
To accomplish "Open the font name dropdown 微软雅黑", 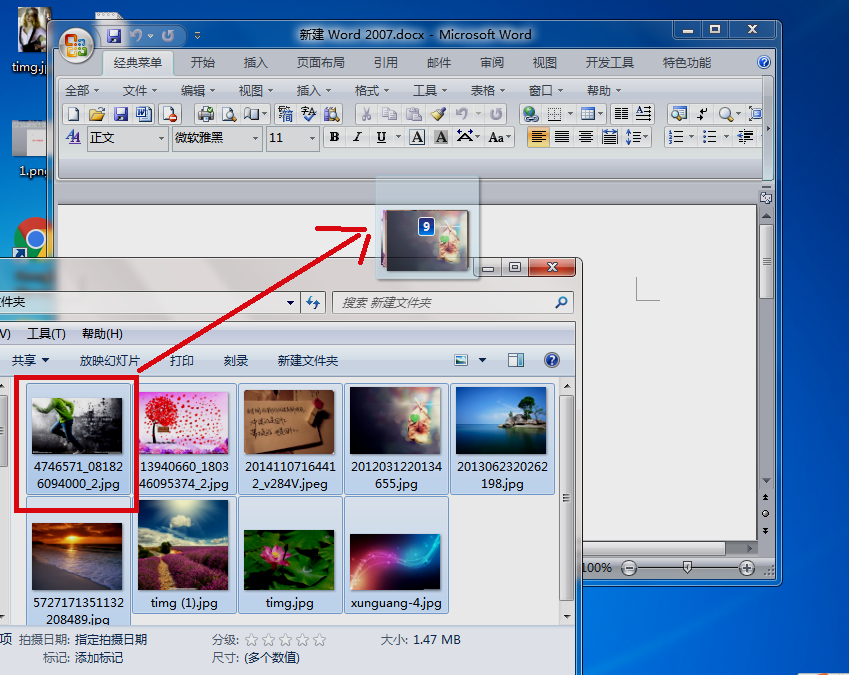I will pyautogui.click(x=218, y=138).
